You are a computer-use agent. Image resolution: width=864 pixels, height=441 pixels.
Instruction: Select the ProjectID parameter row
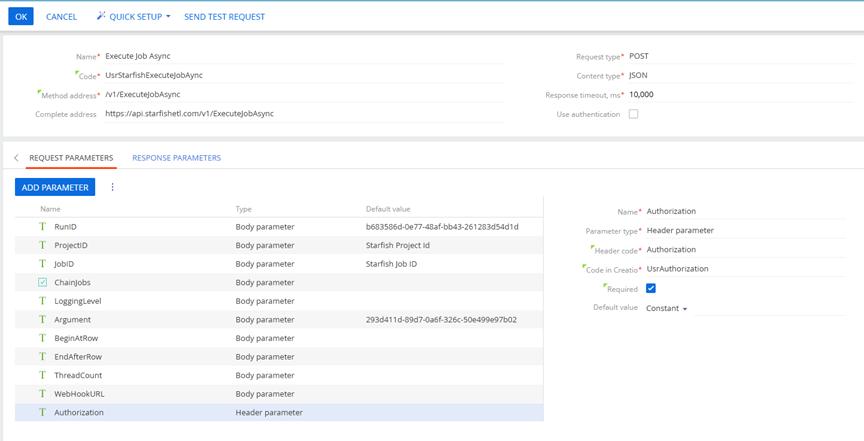click(x=279, y=245)
